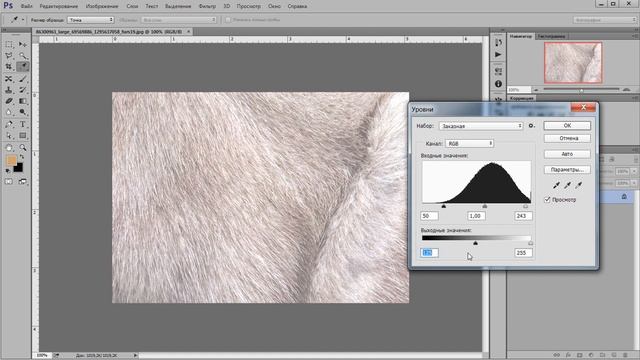Image resolution: width=640 pixels, height=360 pixels.
Task: Open the Изображение menu
Action: [102, 6]
